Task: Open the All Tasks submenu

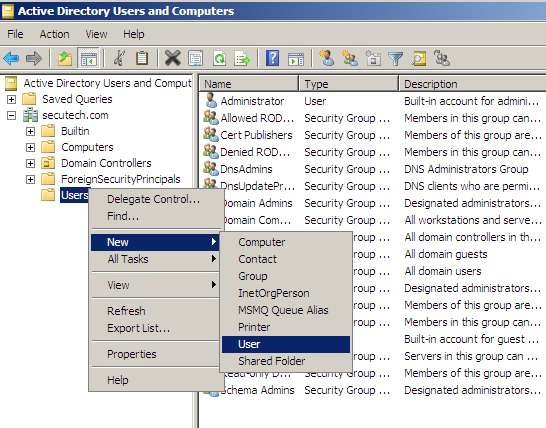Action: pyautogui.click(x=155, y=259)
